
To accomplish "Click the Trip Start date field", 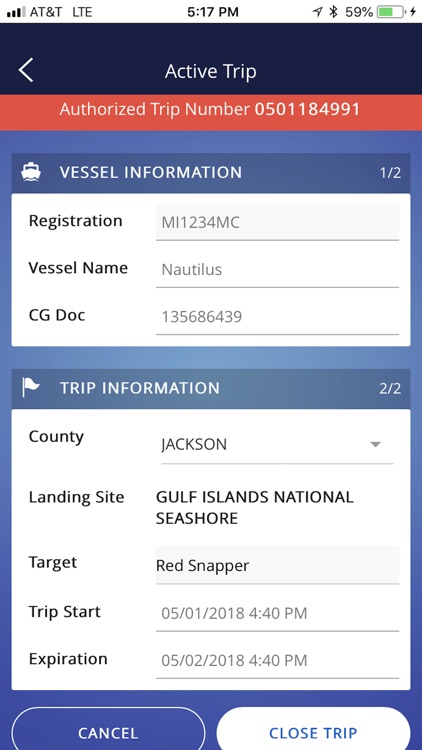I will tap(277, 613).
